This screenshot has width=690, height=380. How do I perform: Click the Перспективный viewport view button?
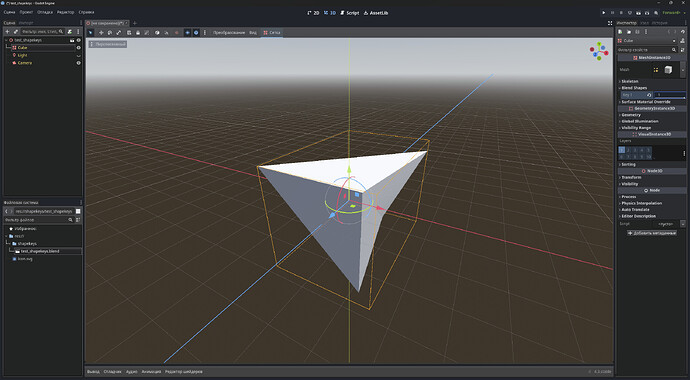[108, 44]
